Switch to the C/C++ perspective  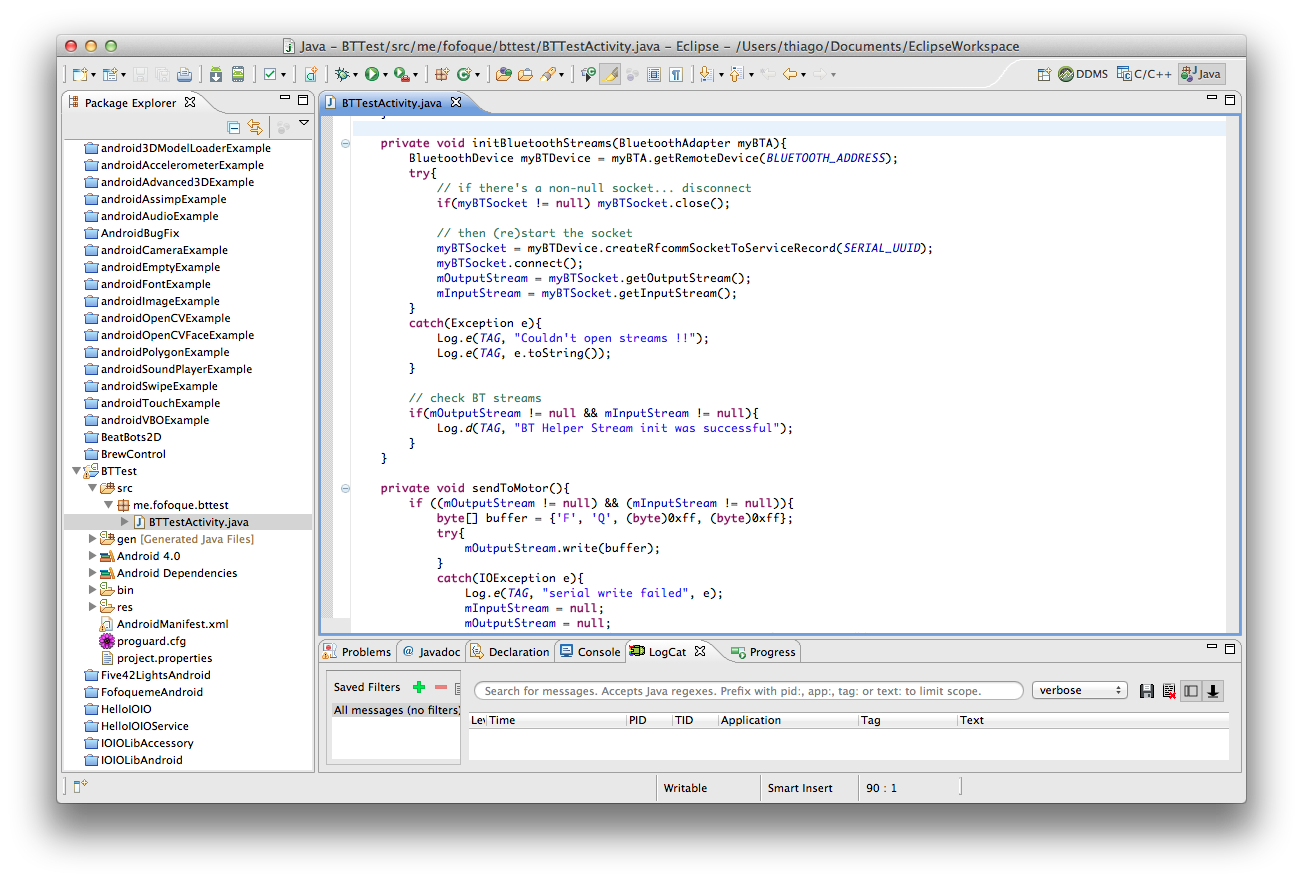1144,74
